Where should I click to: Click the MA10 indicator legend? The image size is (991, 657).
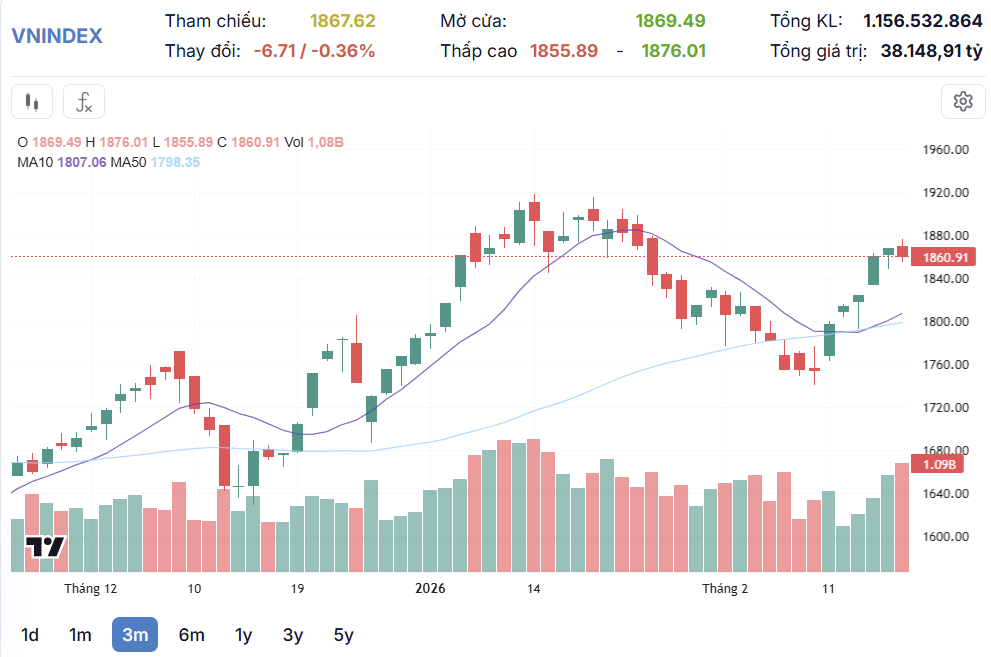point(62,162)
